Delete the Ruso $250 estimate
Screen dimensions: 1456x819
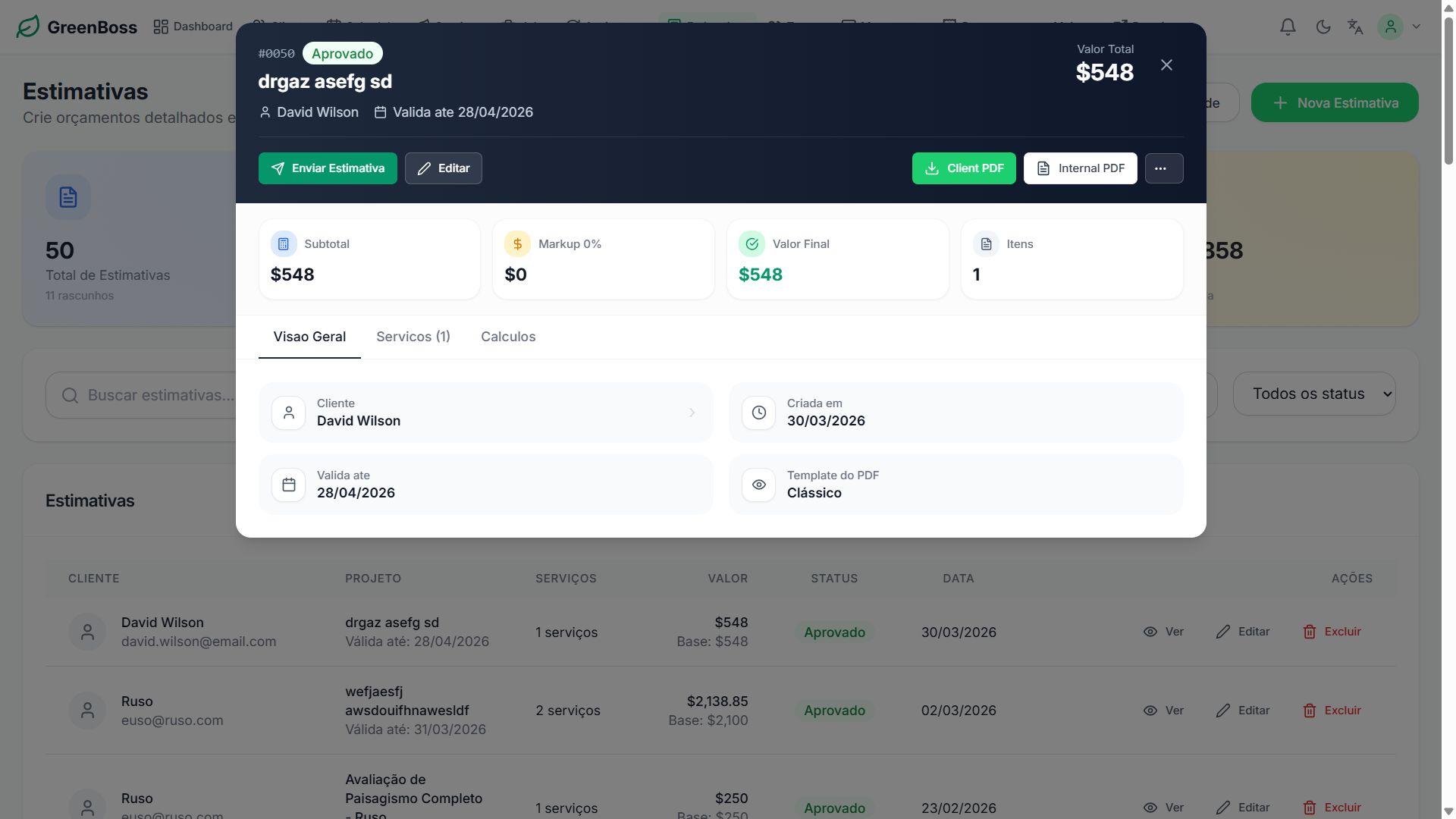pos(1332,808)
